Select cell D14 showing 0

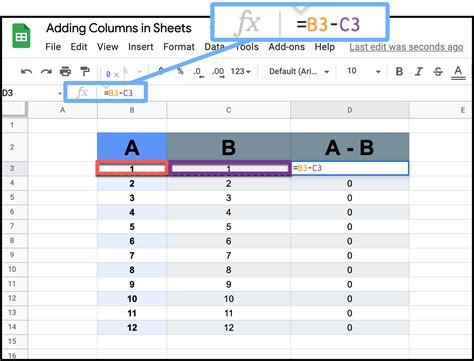pos(350,327)
